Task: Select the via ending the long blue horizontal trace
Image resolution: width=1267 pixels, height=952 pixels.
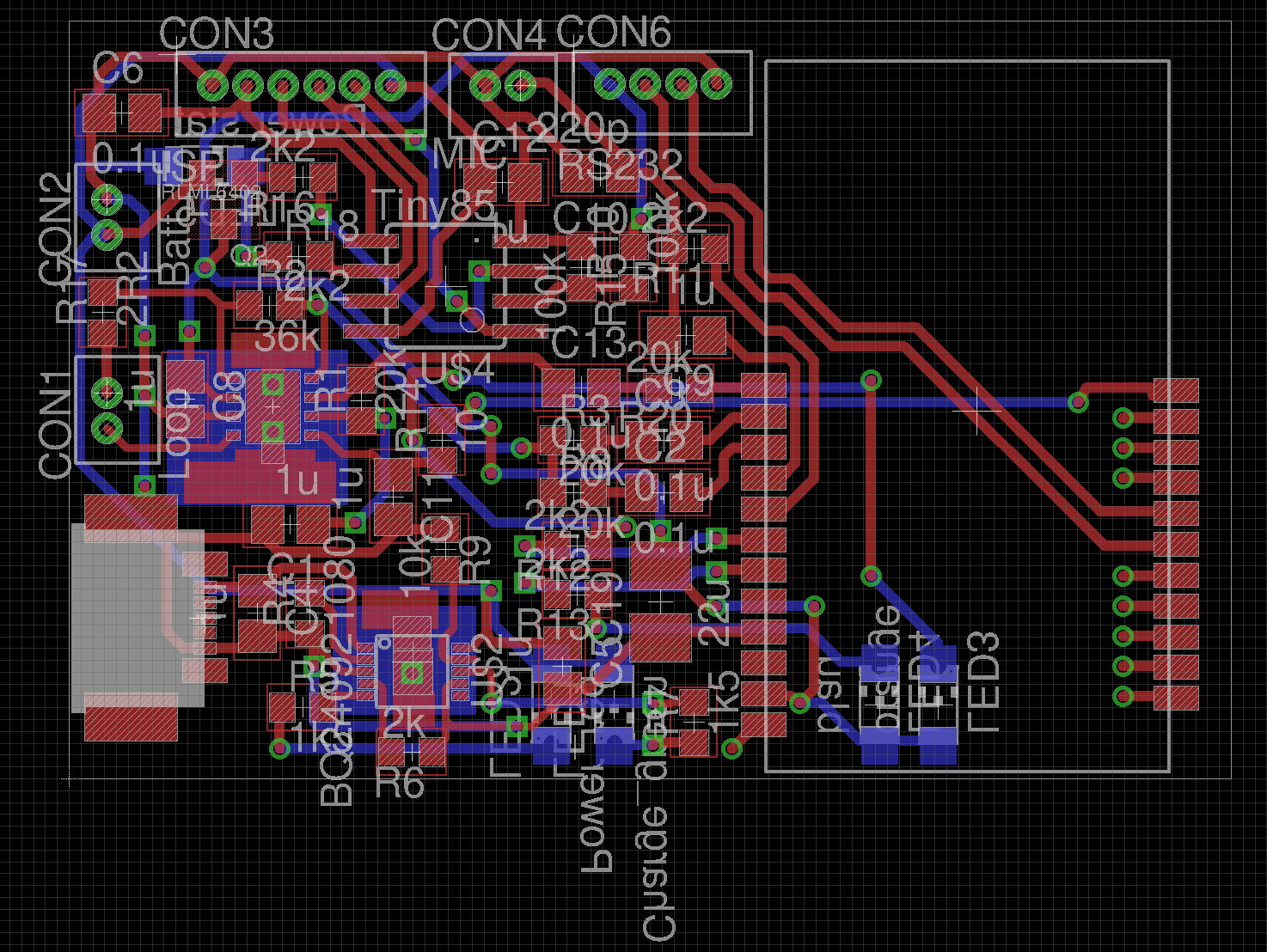Action: pos(1078,401)
